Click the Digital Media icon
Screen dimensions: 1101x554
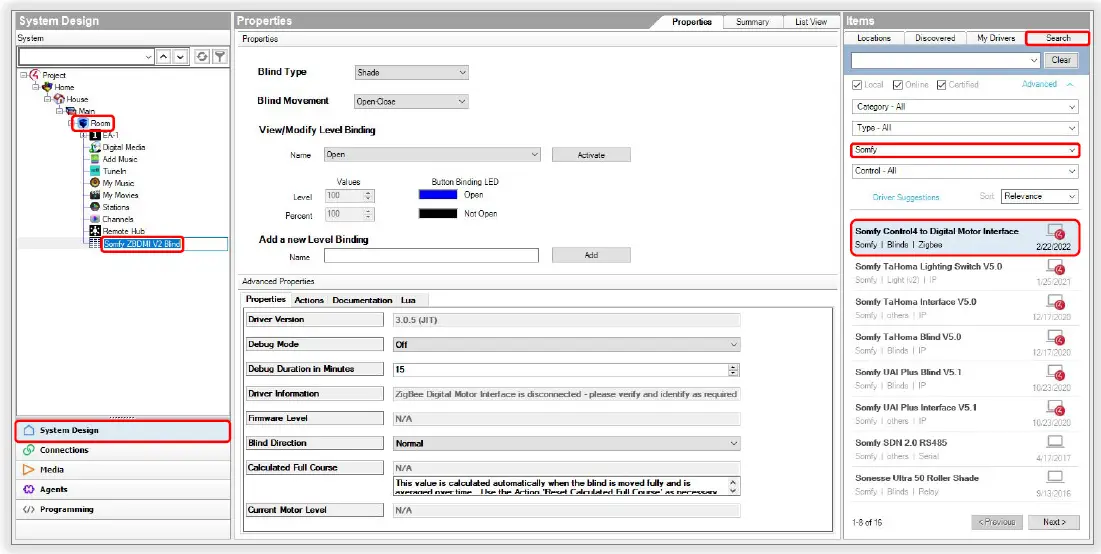pyautogui.click(x=95, y=147)
